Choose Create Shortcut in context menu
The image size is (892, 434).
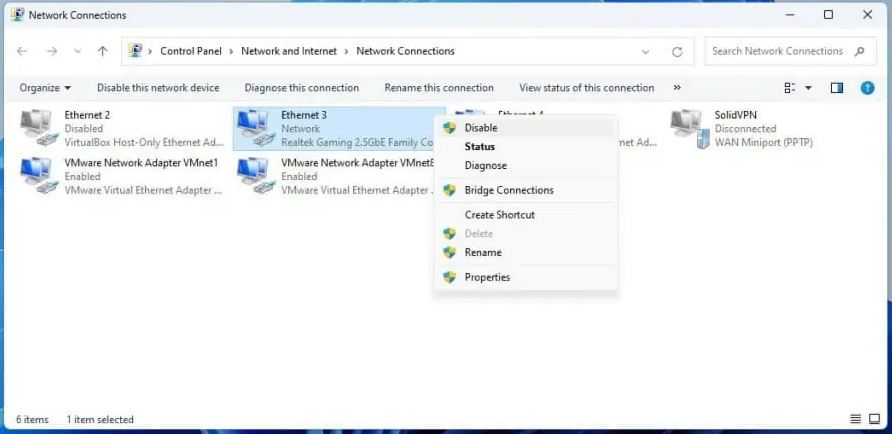(x=526, y=214)
